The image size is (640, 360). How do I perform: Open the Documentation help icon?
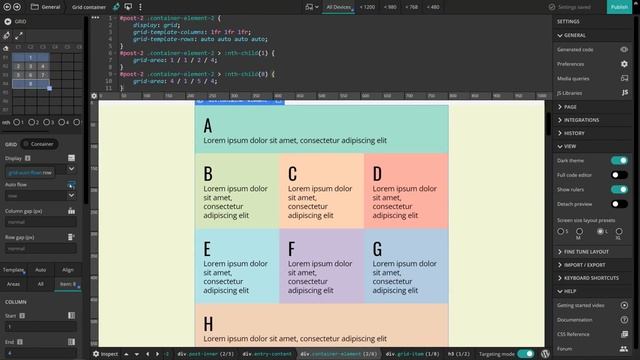(x=624, y=320)
